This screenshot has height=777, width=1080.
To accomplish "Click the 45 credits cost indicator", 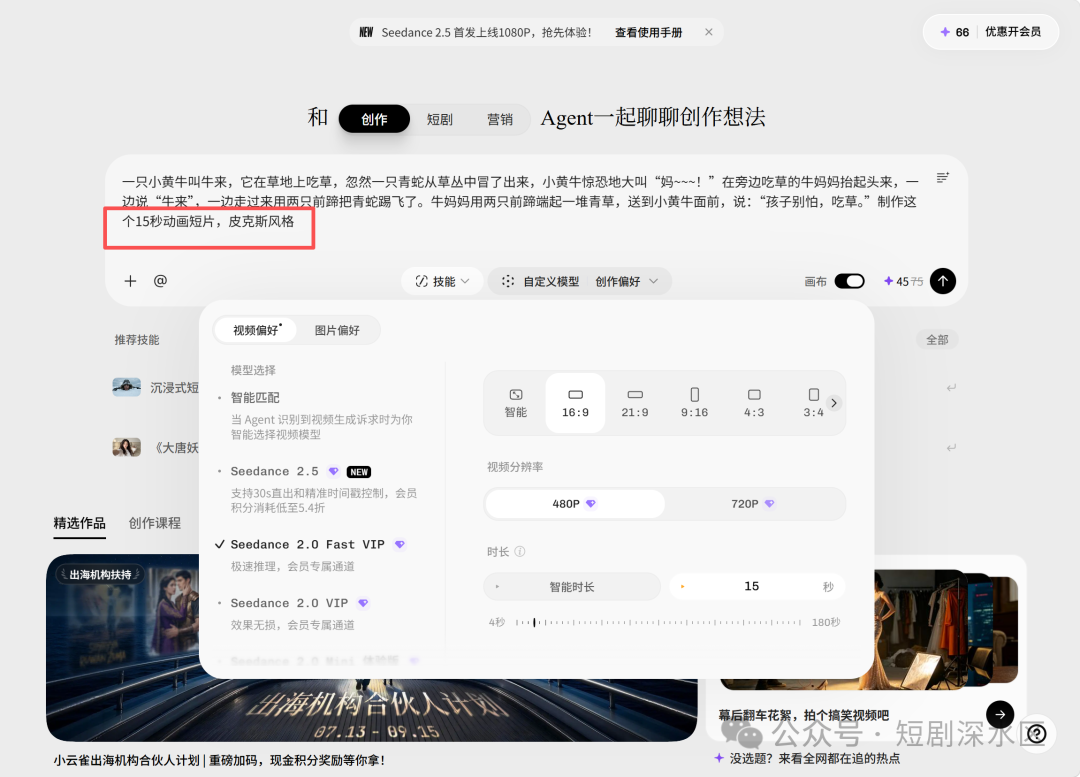I will click(x=903, y=281).
